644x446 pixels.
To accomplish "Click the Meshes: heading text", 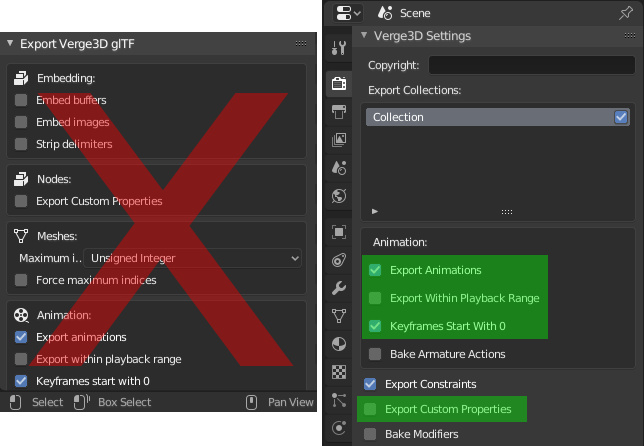I will tap(57, 236).
